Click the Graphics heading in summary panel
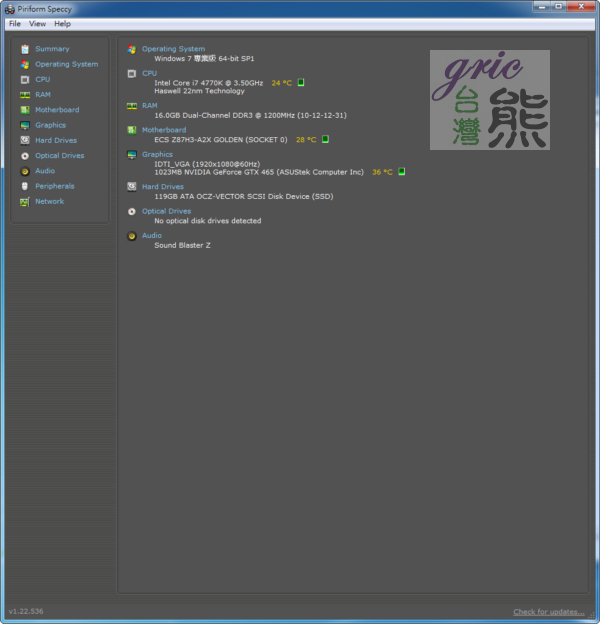600x624 pixels. point(157,154)
